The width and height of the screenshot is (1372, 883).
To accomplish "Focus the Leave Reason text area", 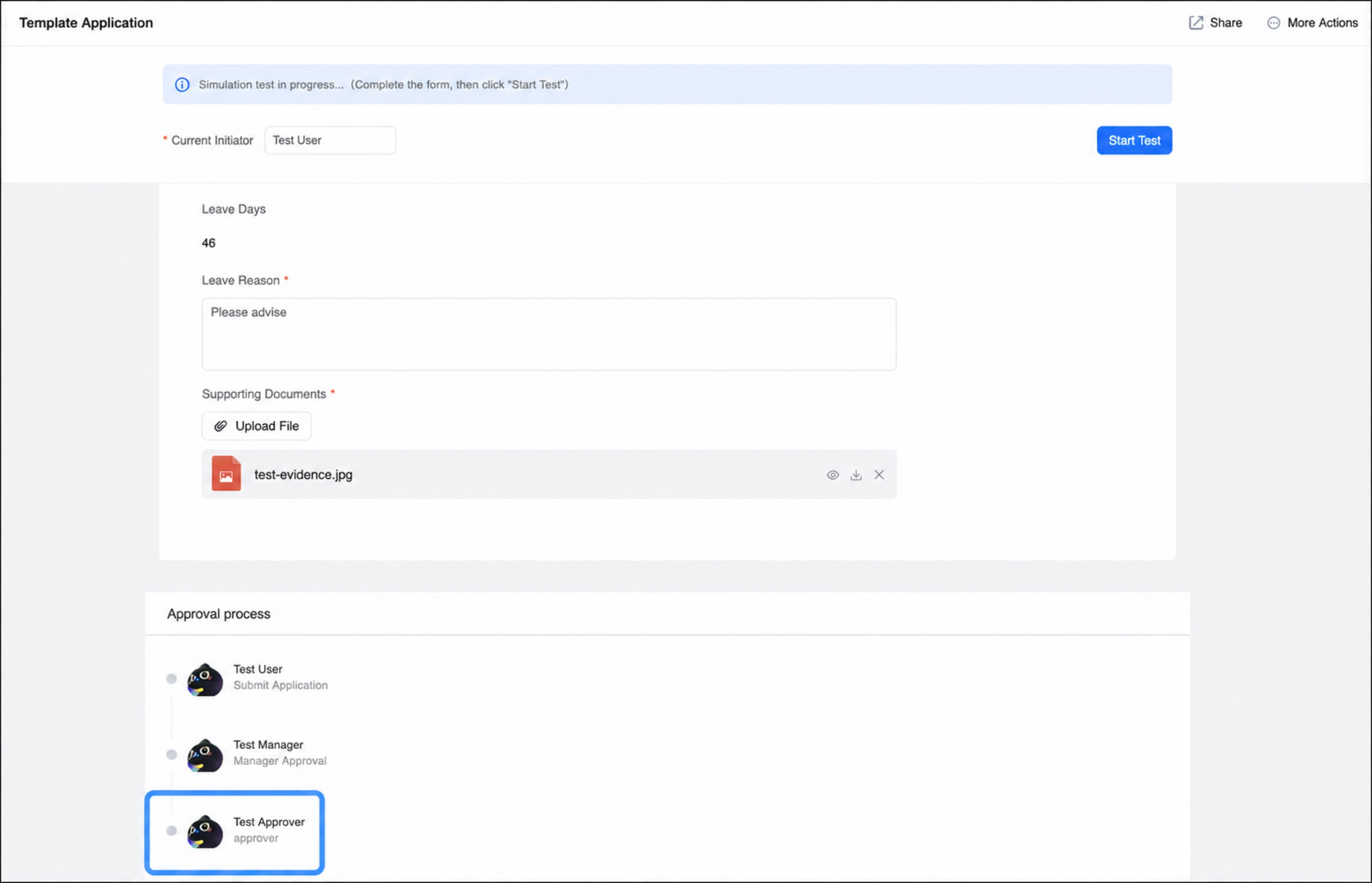I will [549, 334].
